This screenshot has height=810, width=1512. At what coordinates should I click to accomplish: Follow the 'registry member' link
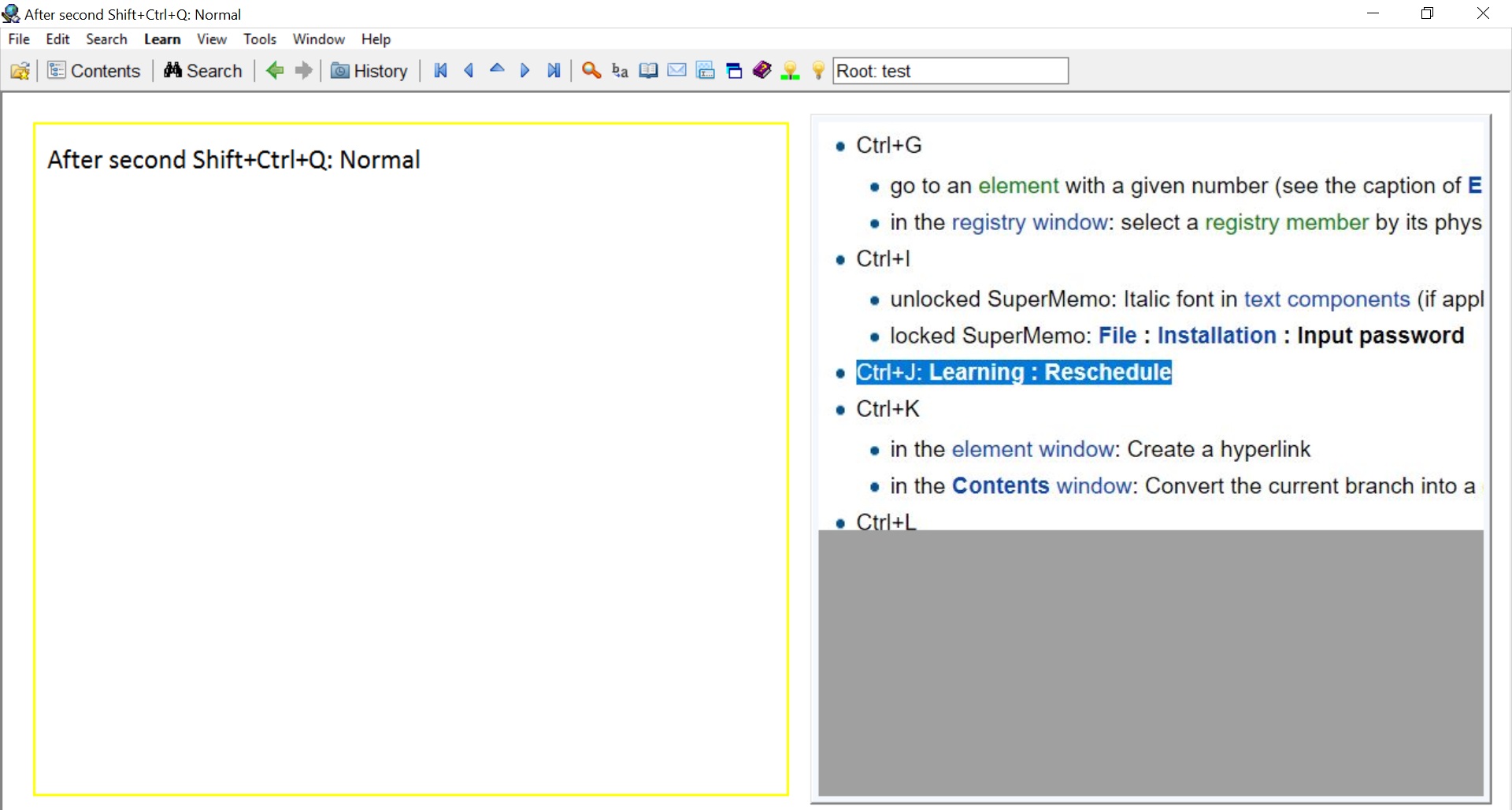pyautogui.click(x=1287, y=223)
